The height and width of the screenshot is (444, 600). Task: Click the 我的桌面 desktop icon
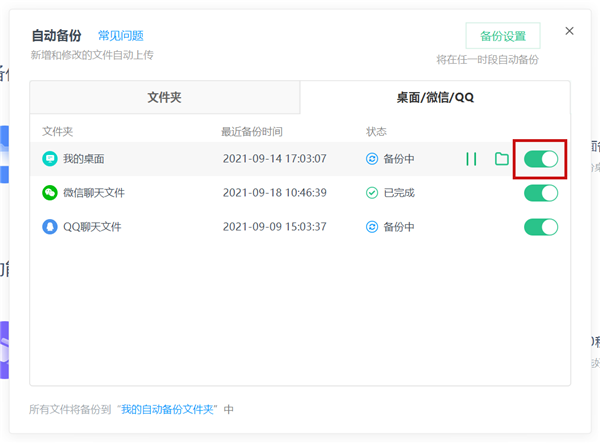(x=50, y=159)
